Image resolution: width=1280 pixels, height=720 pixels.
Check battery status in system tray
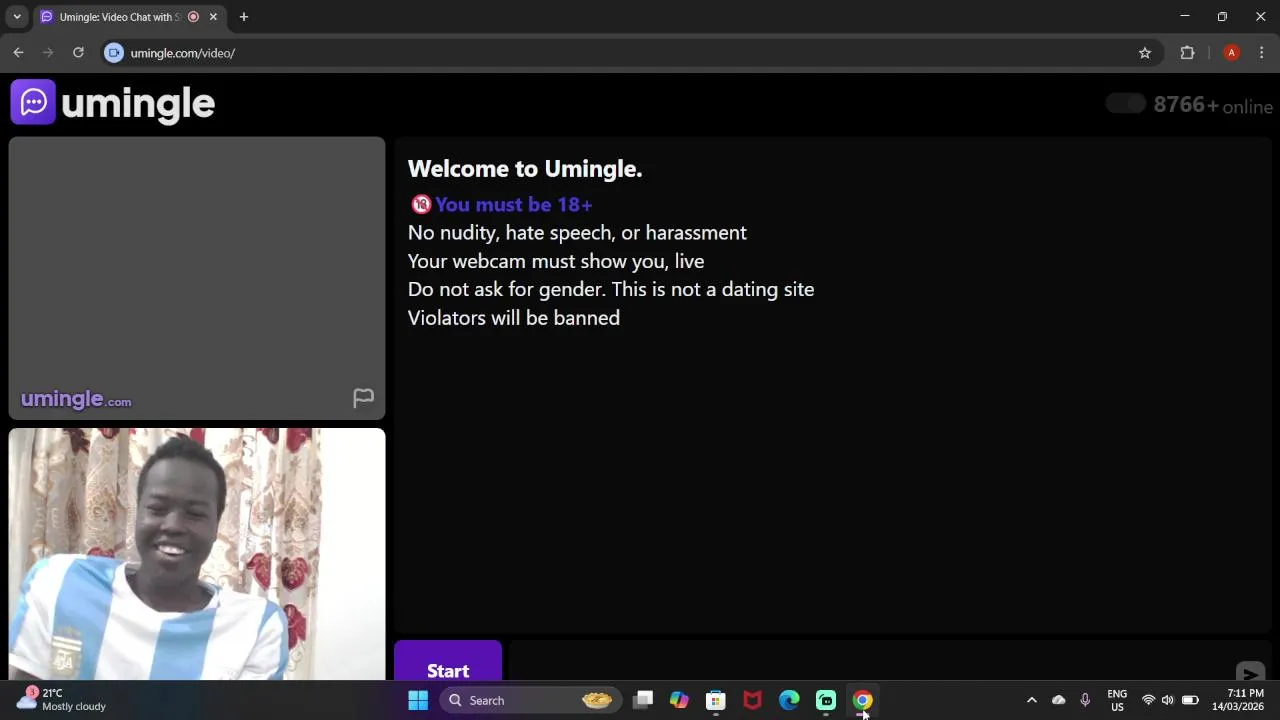pyautogui.click(x=1190, y=700)
